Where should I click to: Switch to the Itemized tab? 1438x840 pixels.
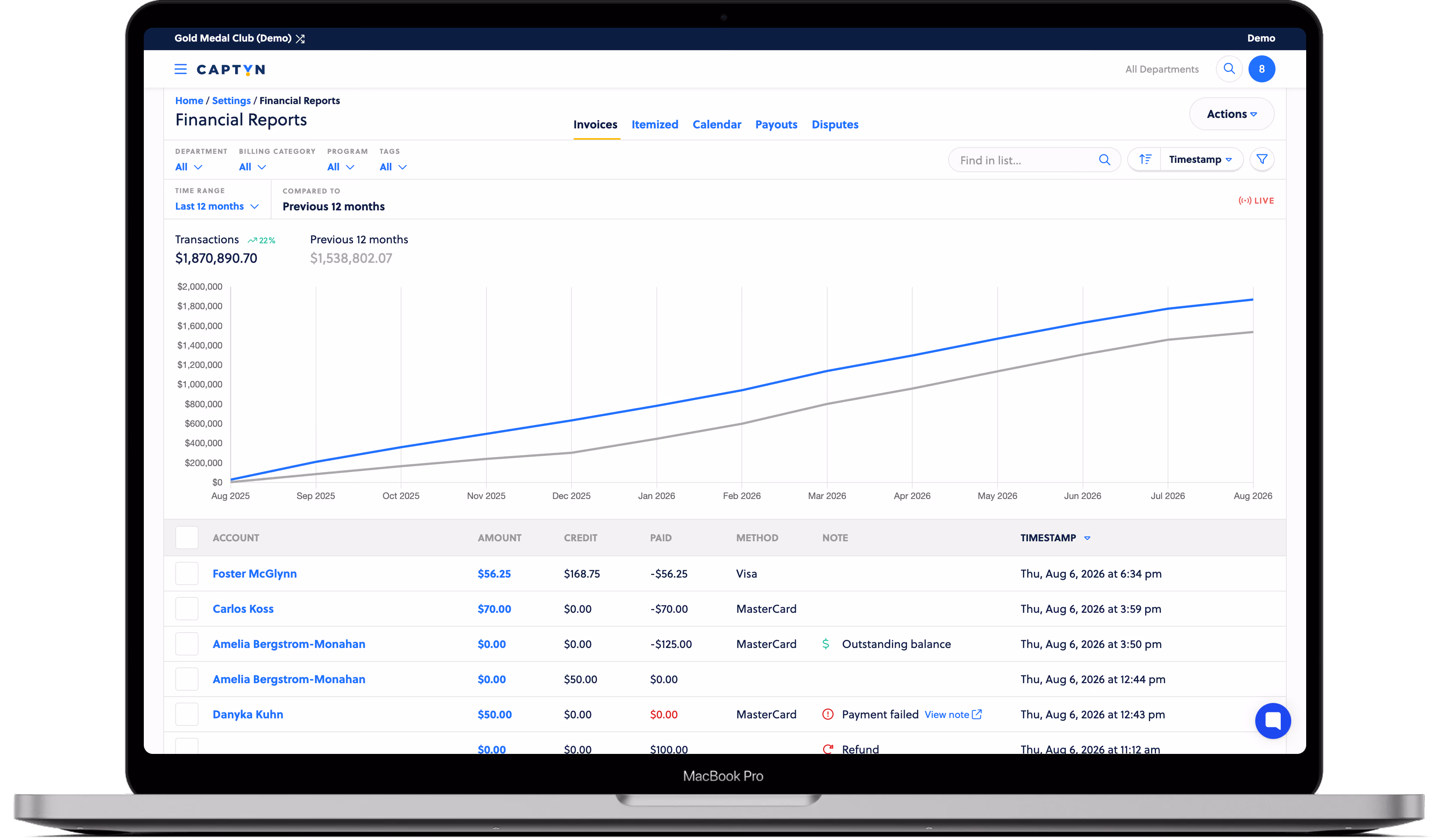(655, 124)
